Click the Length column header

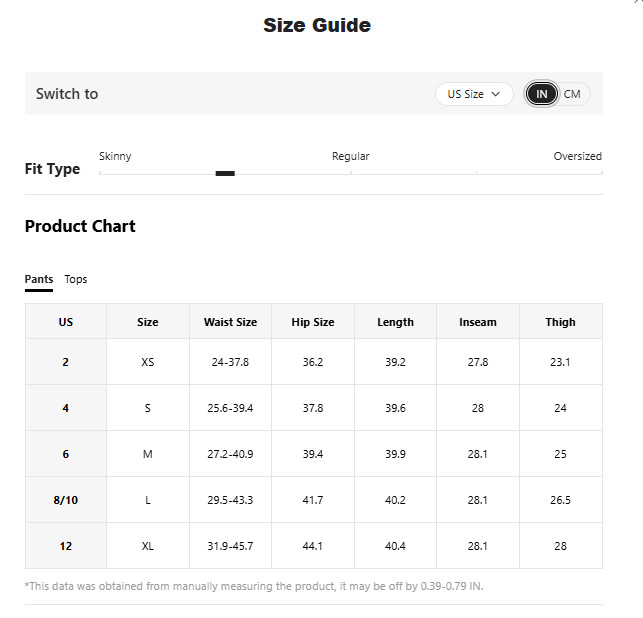[395, 322]
